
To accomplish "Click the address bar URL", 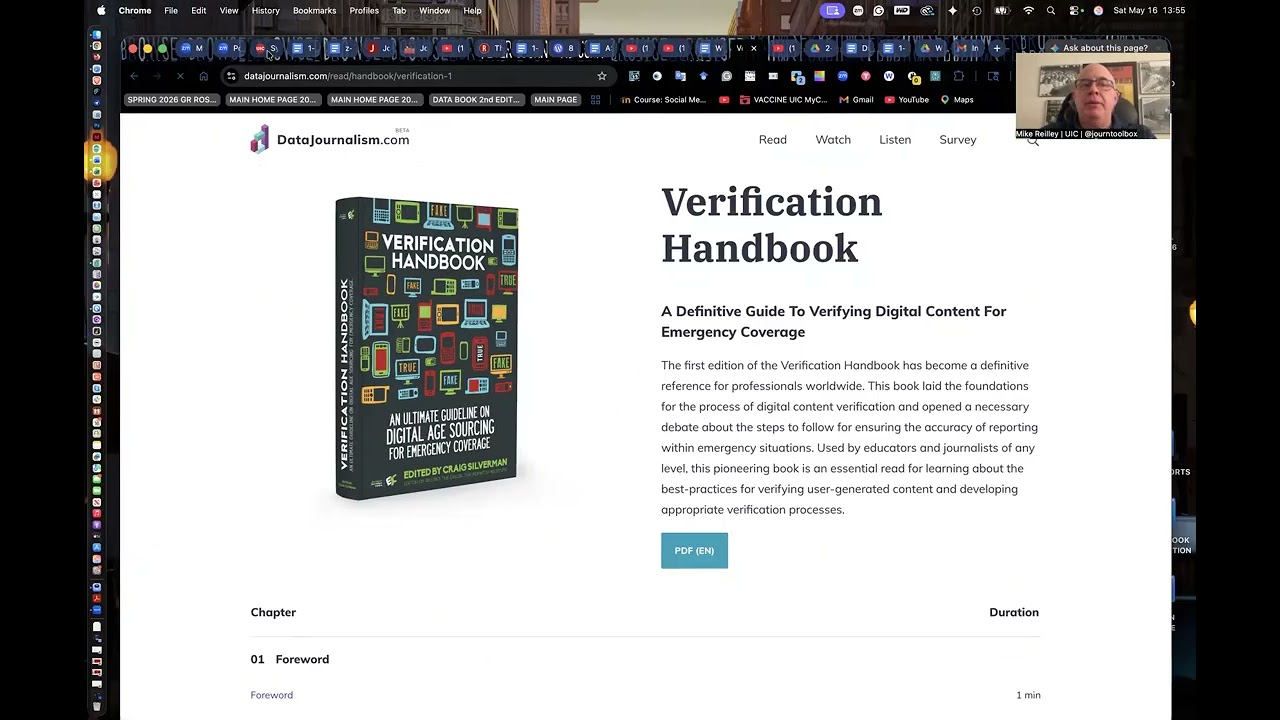I will (x=348, y=76).
